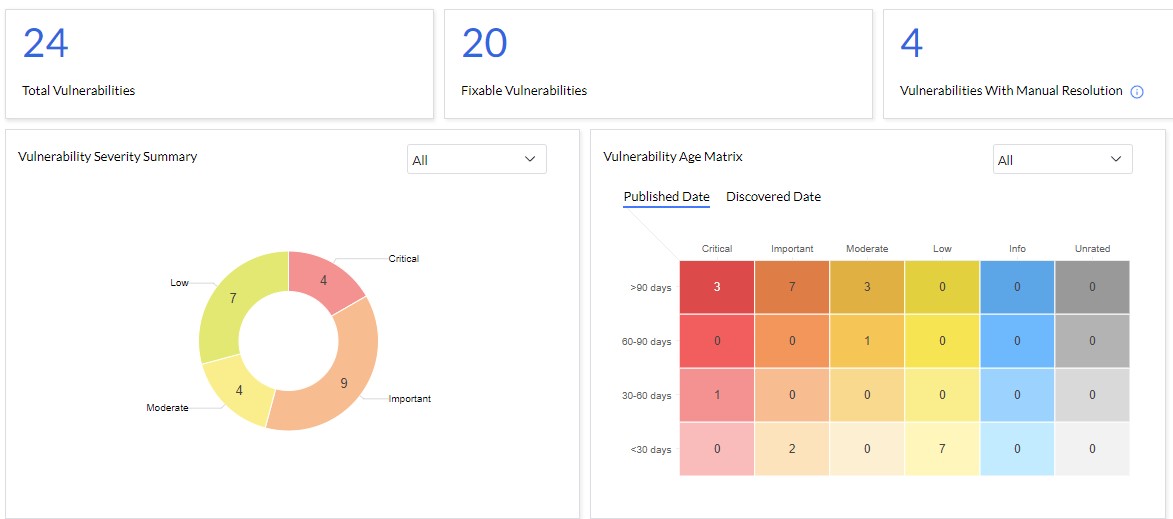Select the Important slice showing 9
Screen dimensions: 1173x519
[x=345, y=385]
